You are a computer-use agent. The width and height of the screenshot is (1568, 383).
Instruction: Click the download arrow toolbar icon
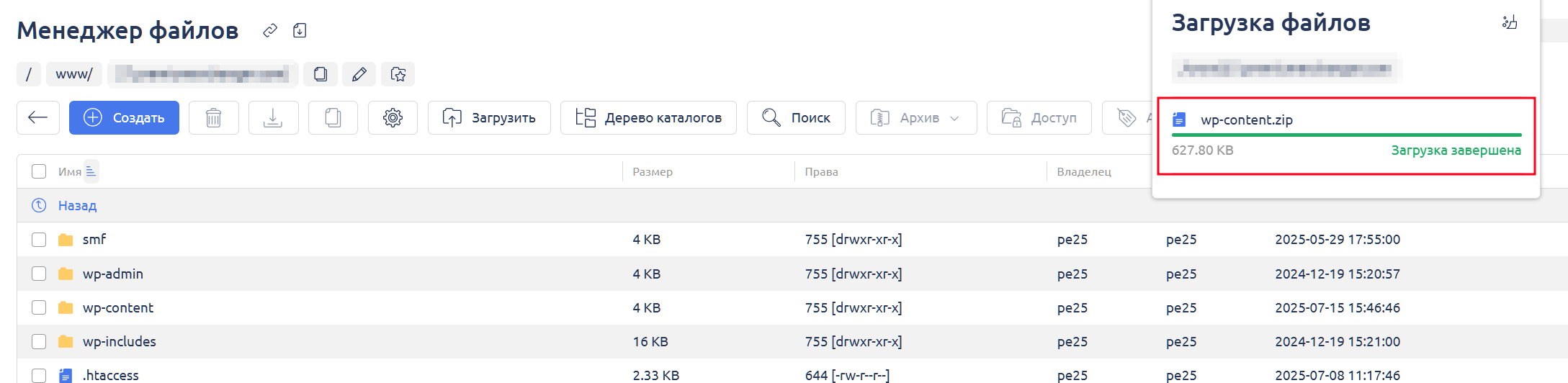[273, 117]
